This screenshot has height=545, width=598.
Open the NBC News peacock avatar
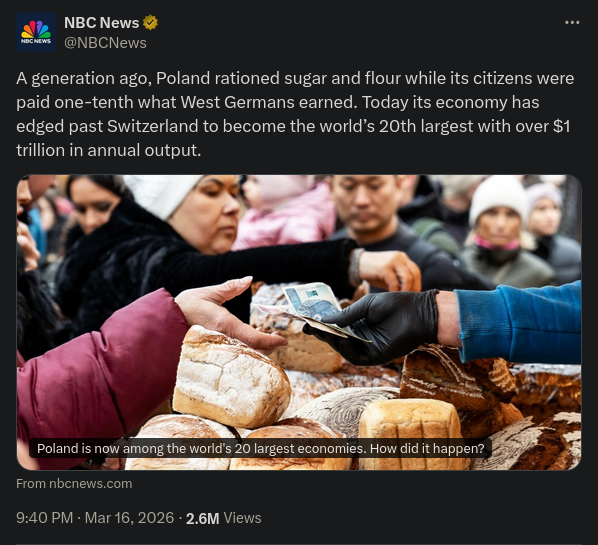pos(36,32)
